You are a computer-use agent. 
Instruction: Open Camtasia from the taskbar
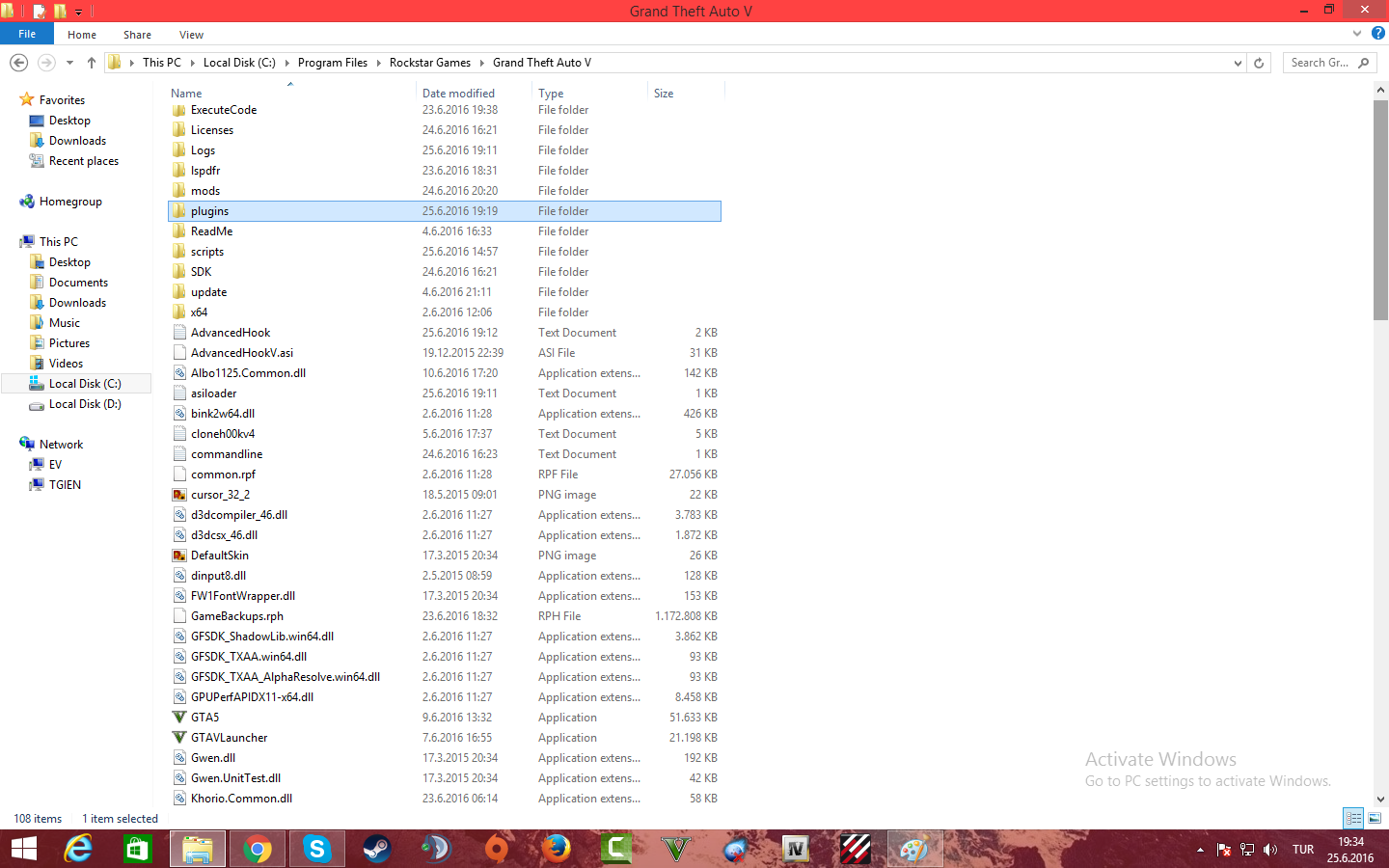(x=615, y=849)
